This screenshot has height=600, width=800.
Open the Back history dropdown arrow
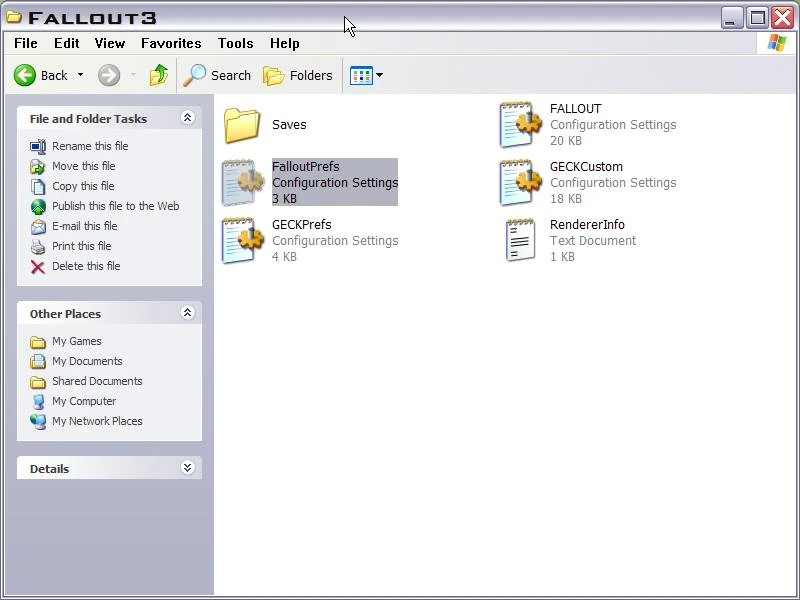coord(81,75)
